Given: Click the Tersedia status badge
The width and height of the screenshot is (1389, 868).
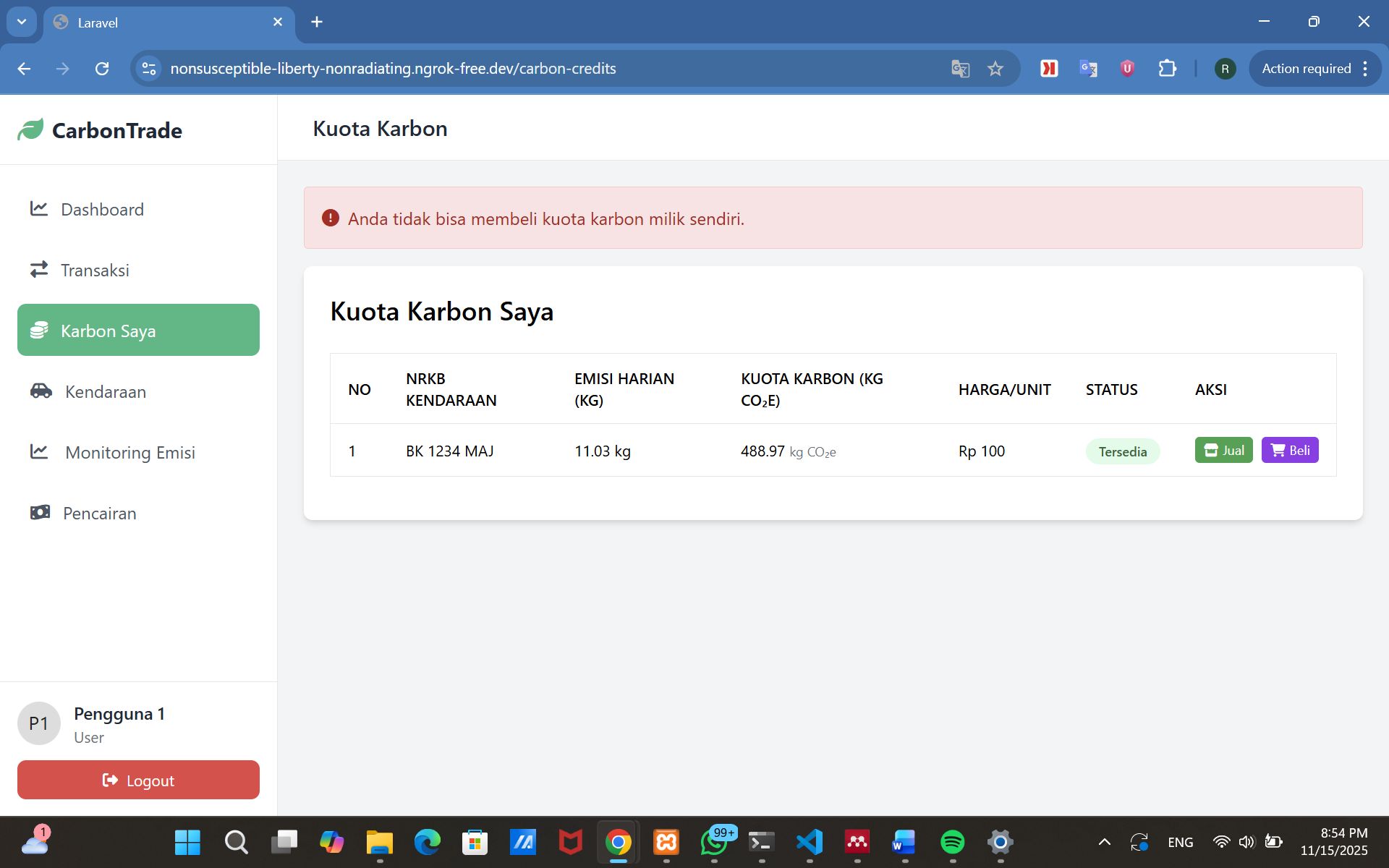Looking at the screenshot, I should pos(1123,451).
